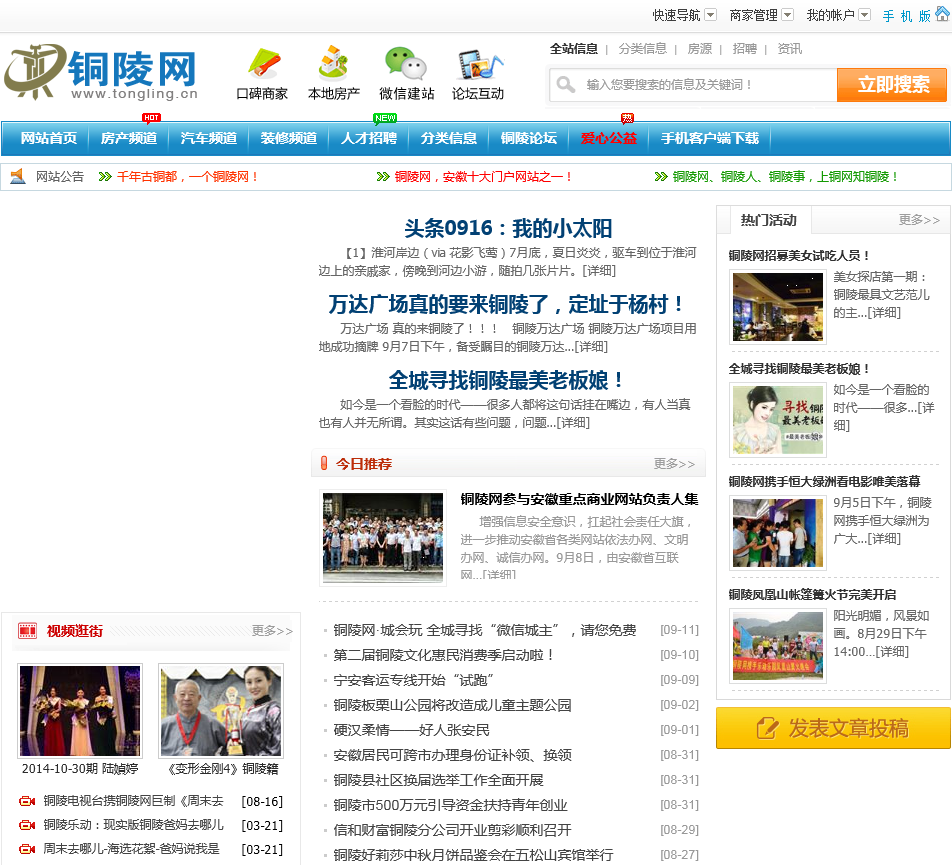The image size is (952, 865).
Task: Click 更多 in 视频逛街 section
Action: (x=272, y=631)
